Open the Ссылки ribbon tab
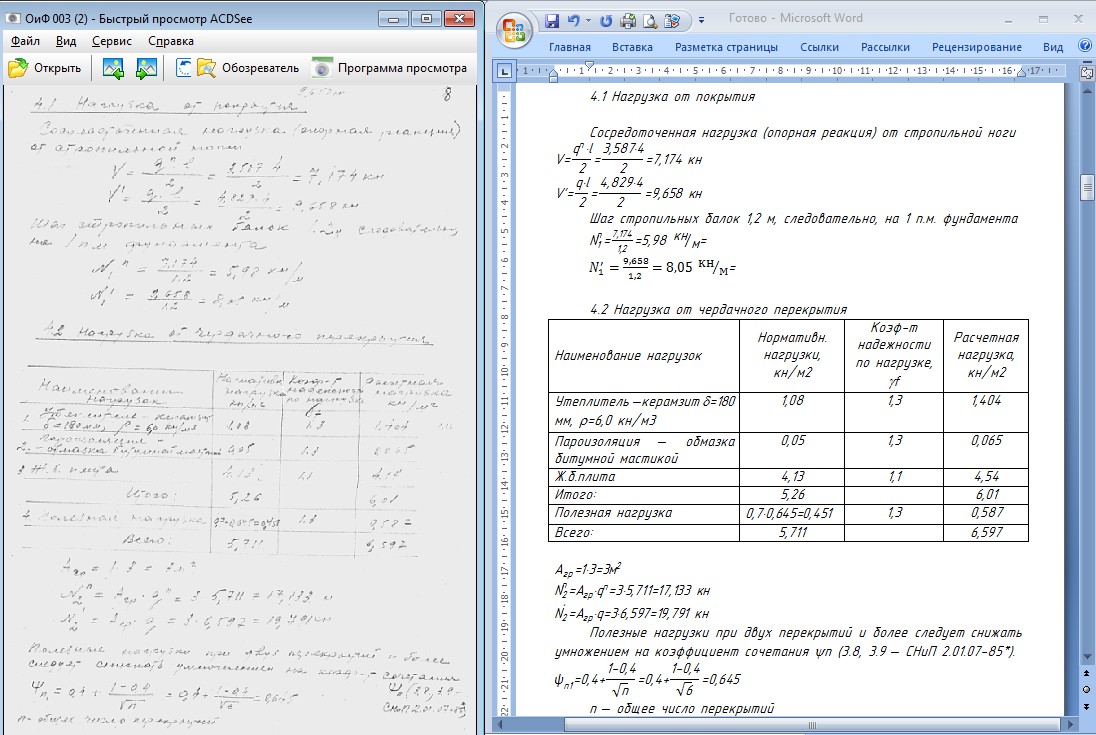Screen dimensions: 1096x735 pyautogui.click(x=819, y=47)
